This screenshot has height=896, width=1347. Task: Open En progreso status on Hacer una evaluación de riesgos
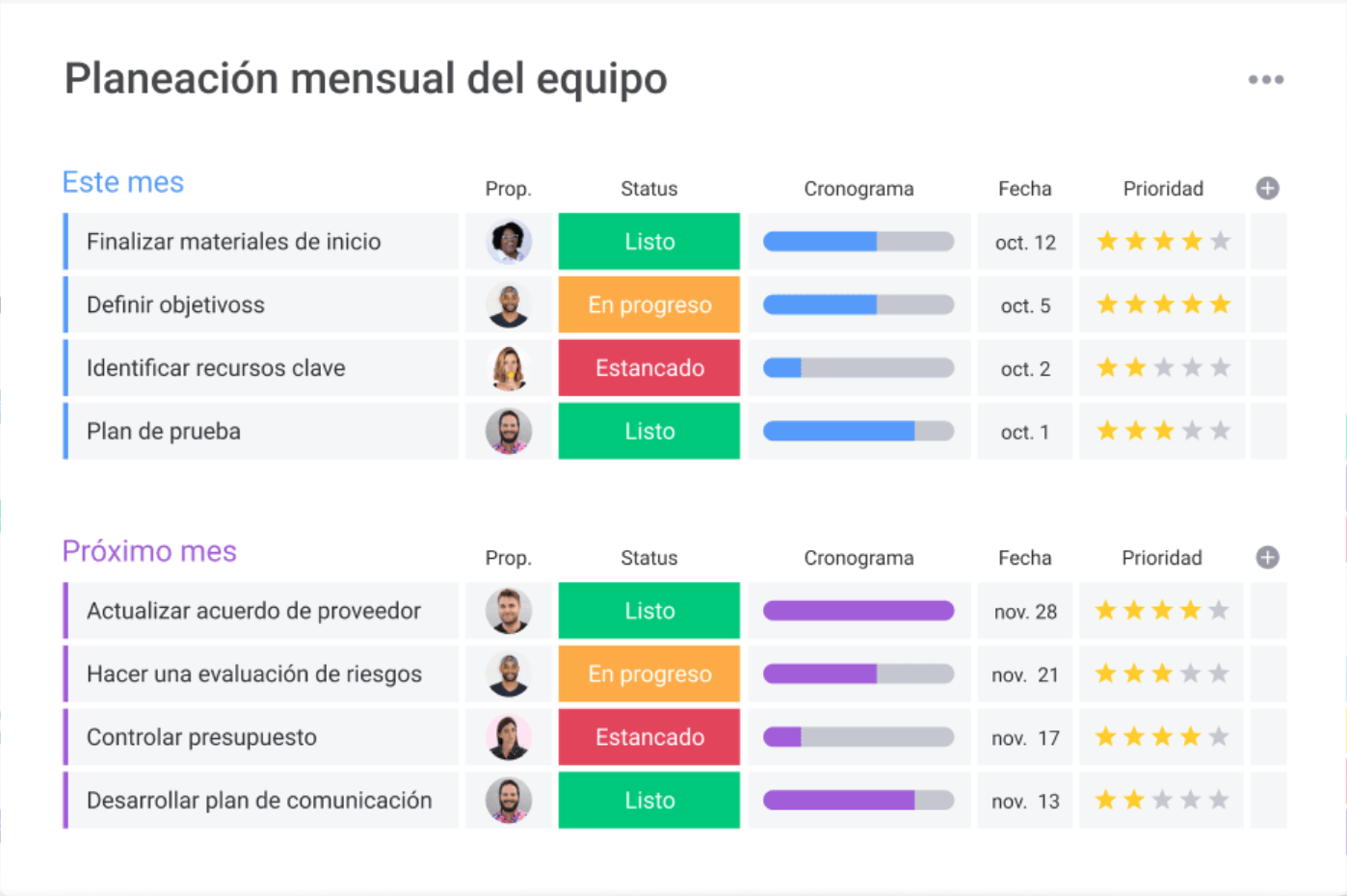(x=648, y=673)
